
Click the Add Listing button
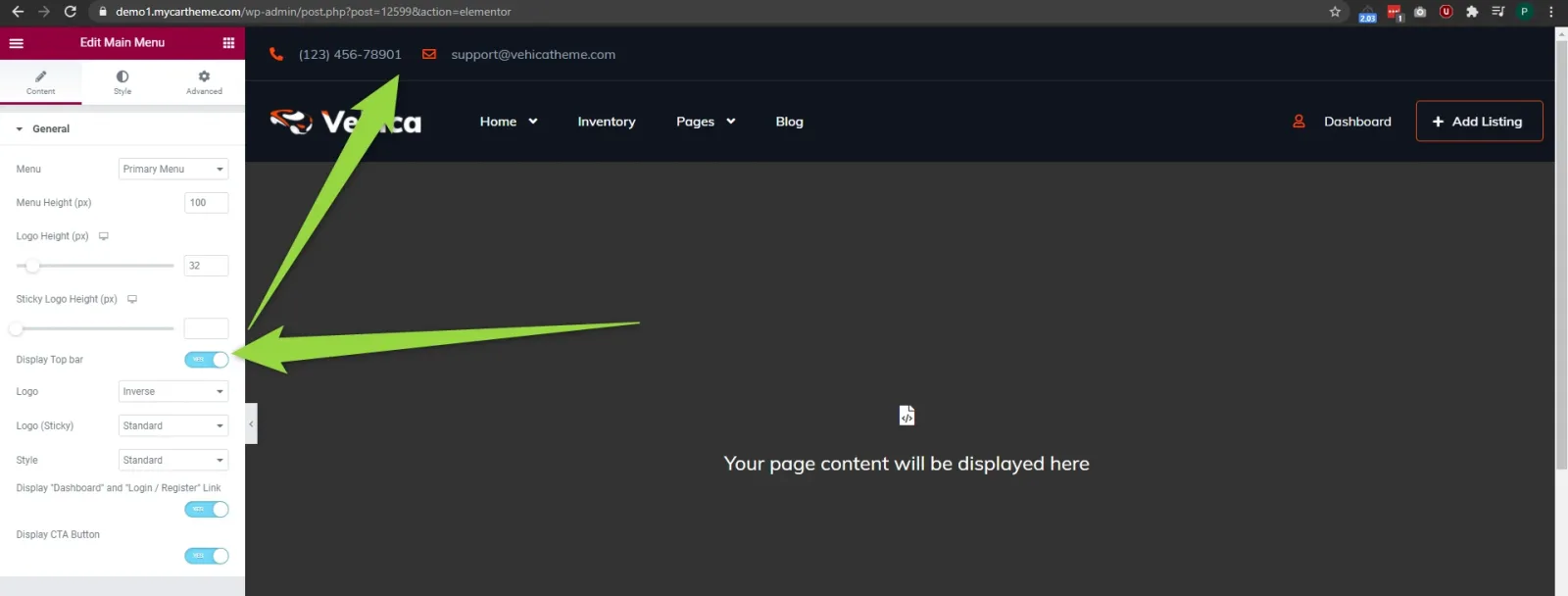pyautogui.click(x=1479, y=122)
